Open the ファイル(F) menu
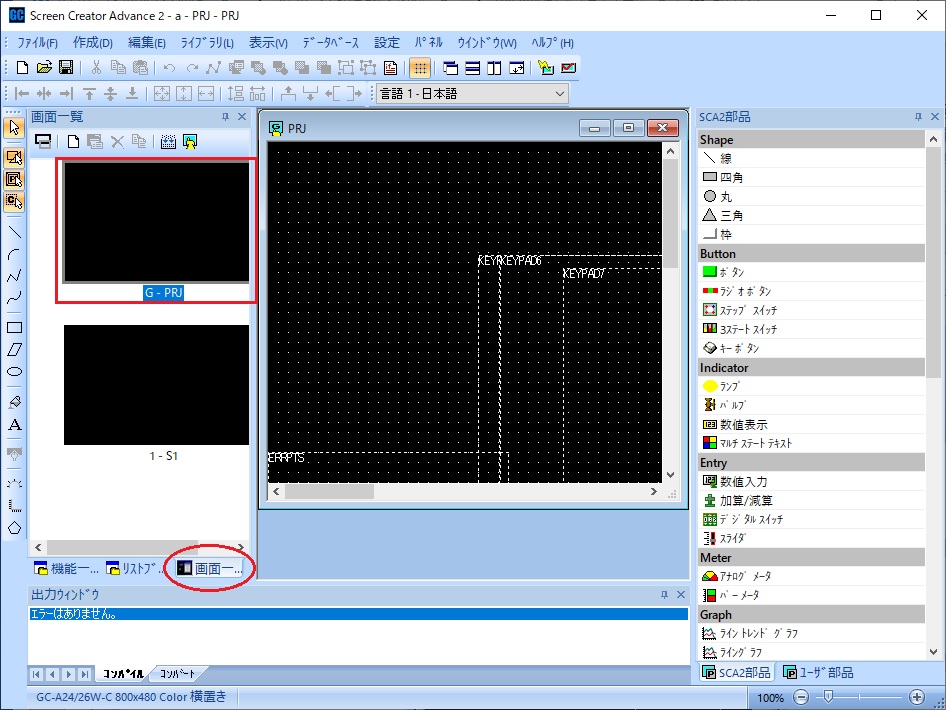 pyautogui.click(x=37, y=43)
